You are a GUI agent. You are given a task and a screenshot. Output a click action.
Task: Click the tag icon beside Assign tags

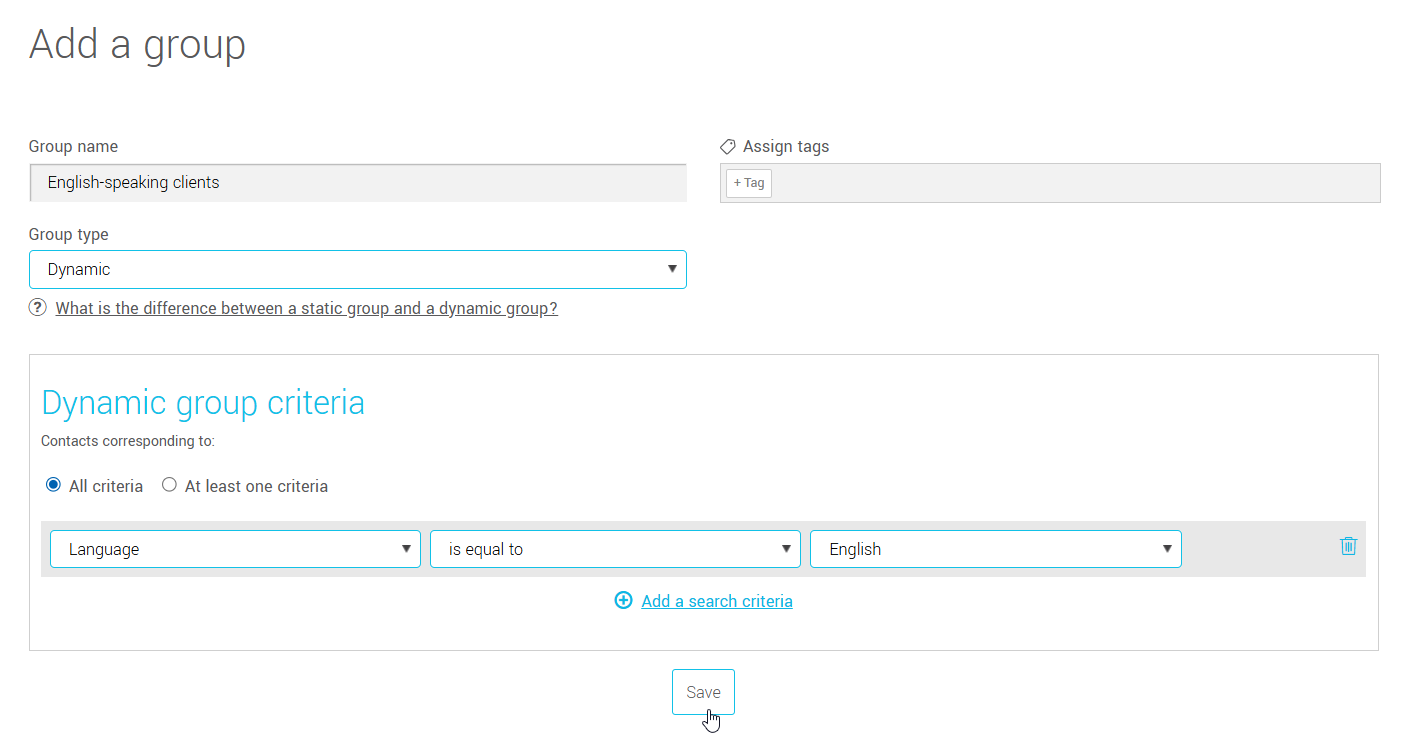[x=728, y=147]
